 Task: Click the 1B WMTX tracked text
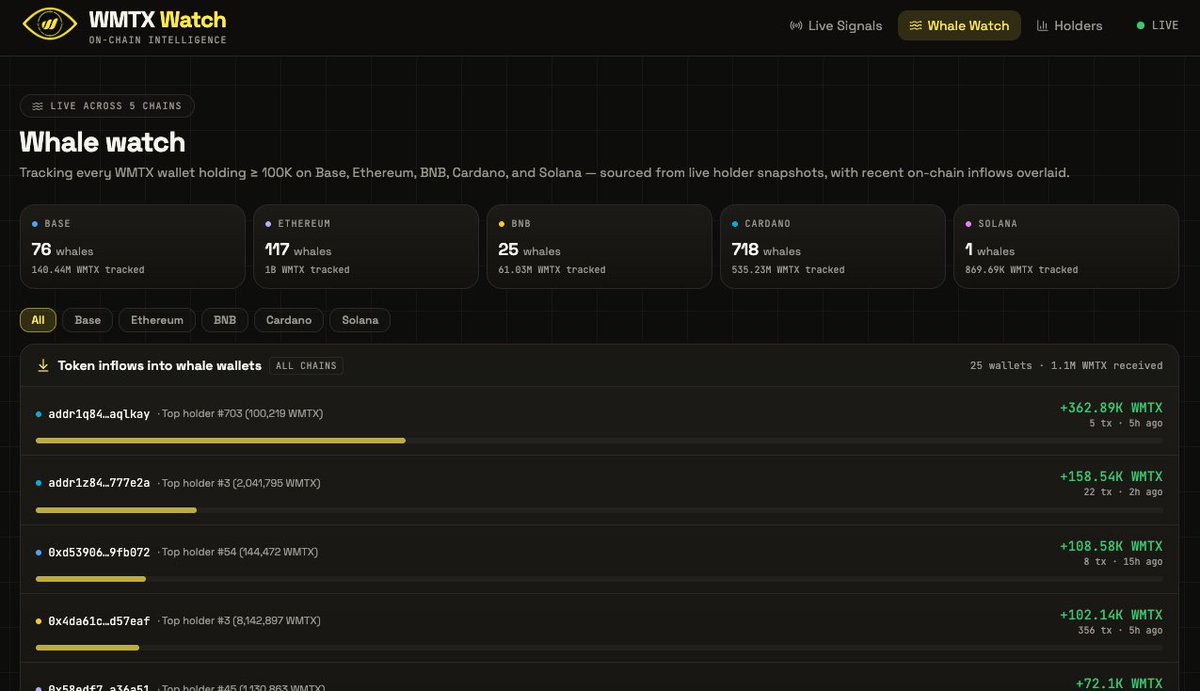307,270
